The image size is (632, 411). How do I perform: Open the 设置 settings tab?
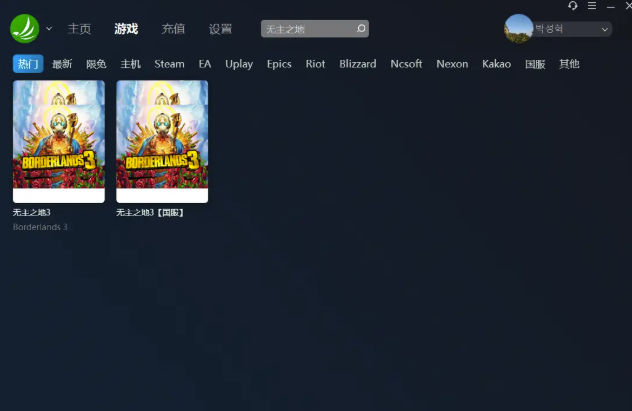click(220, 29)
